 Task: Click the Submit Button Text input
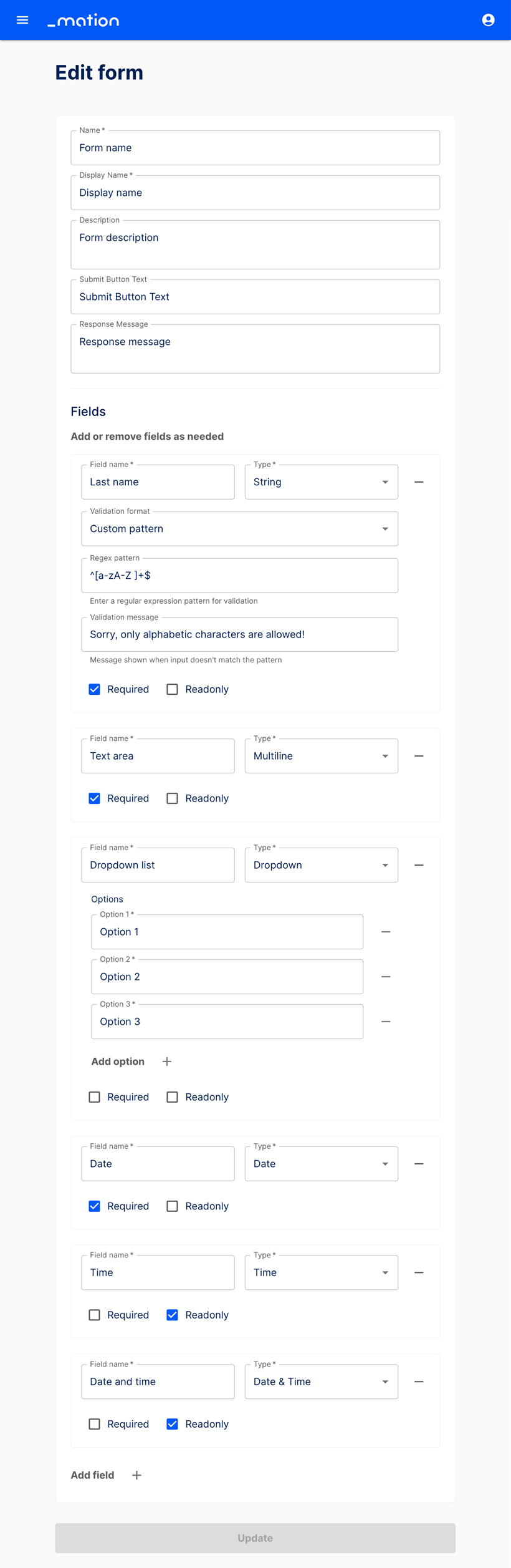(x=255, y=297)
